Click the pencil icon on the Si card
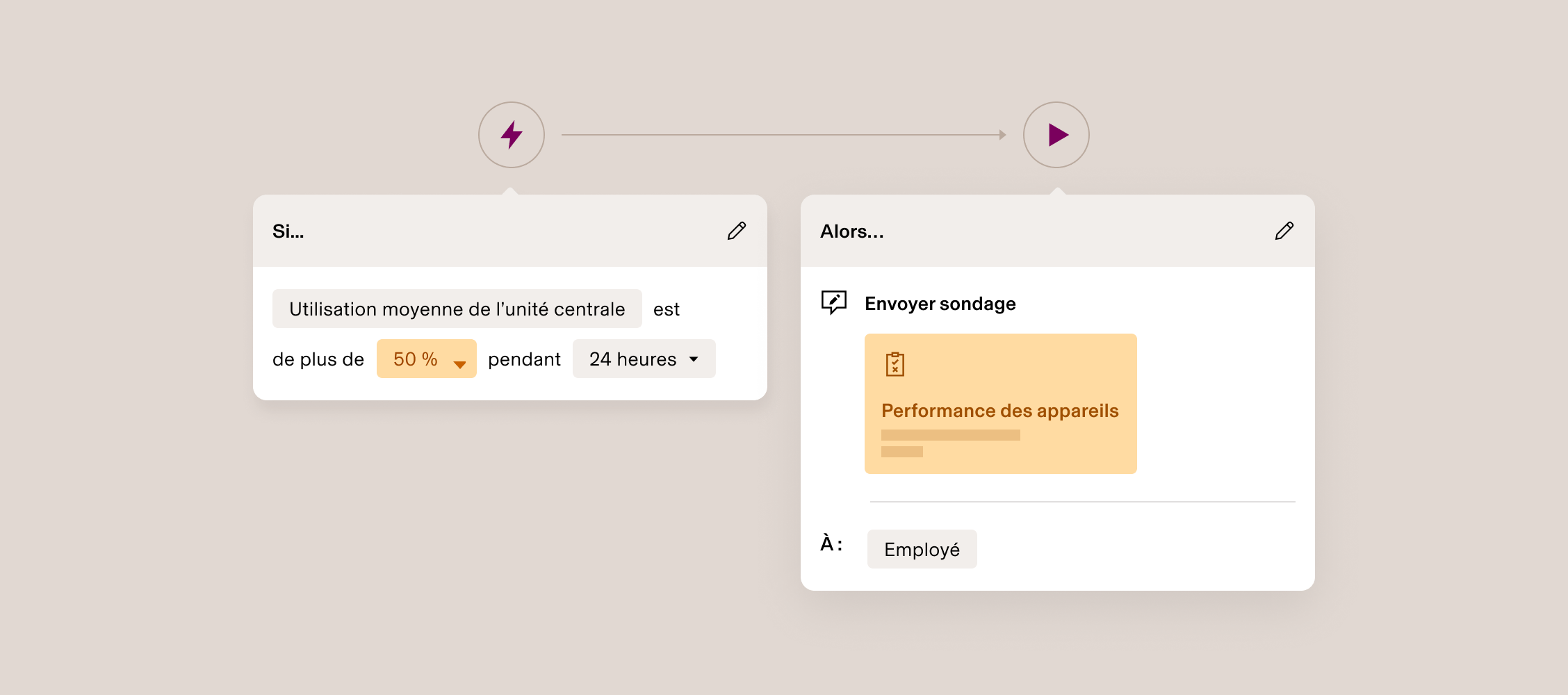This screenshot has width=1568, height=695. [737, 231]
